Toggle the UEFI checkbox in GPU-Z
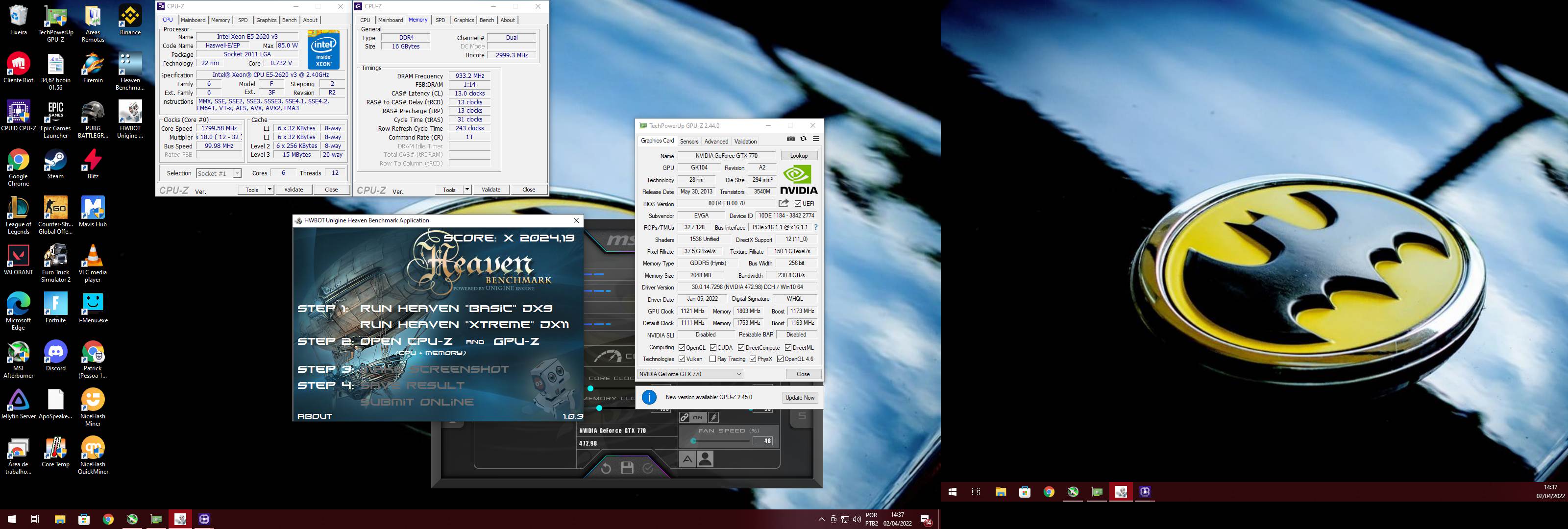 798,204
